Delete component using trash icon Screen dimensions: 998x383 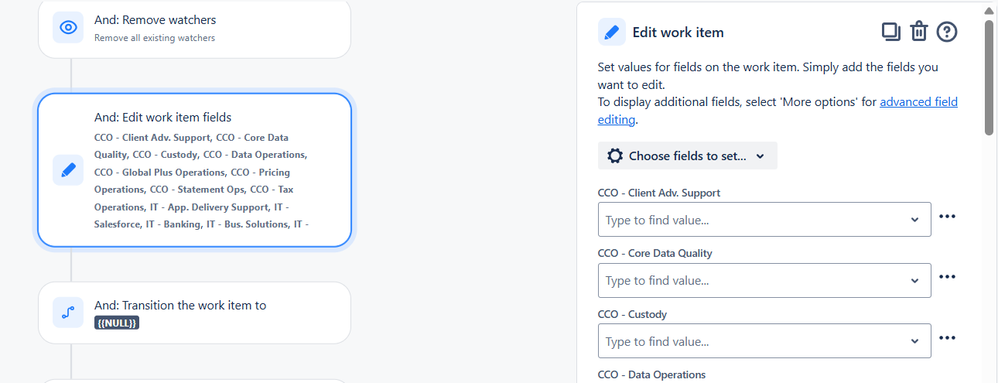[918, 32]
